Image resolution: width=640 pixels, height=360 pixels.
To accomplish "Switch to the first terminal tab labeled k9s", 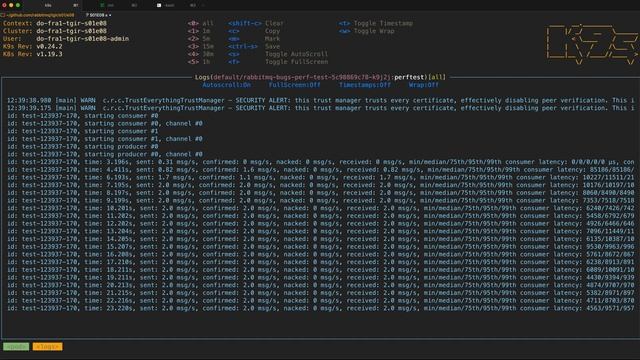I will click(x=51, y=5).
